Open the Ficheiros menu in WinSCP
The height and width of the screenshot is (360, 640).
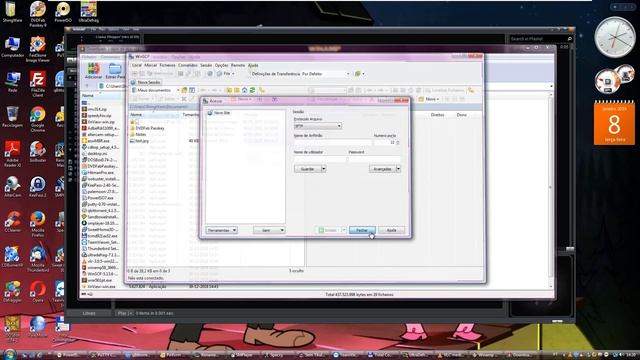pos(167,65)
